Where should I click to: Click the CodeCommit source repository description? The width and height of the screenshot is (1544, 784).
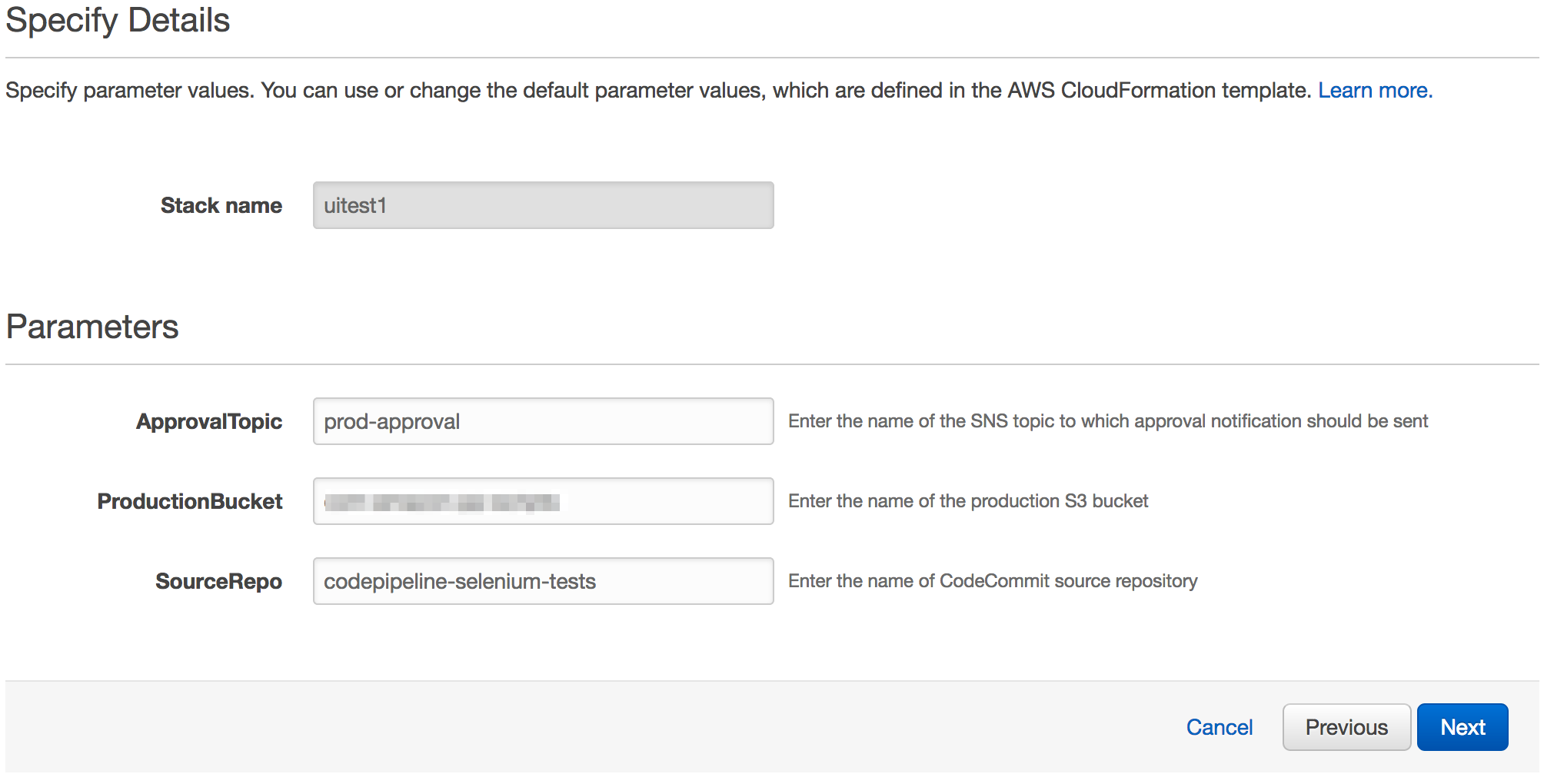point(992,581)
